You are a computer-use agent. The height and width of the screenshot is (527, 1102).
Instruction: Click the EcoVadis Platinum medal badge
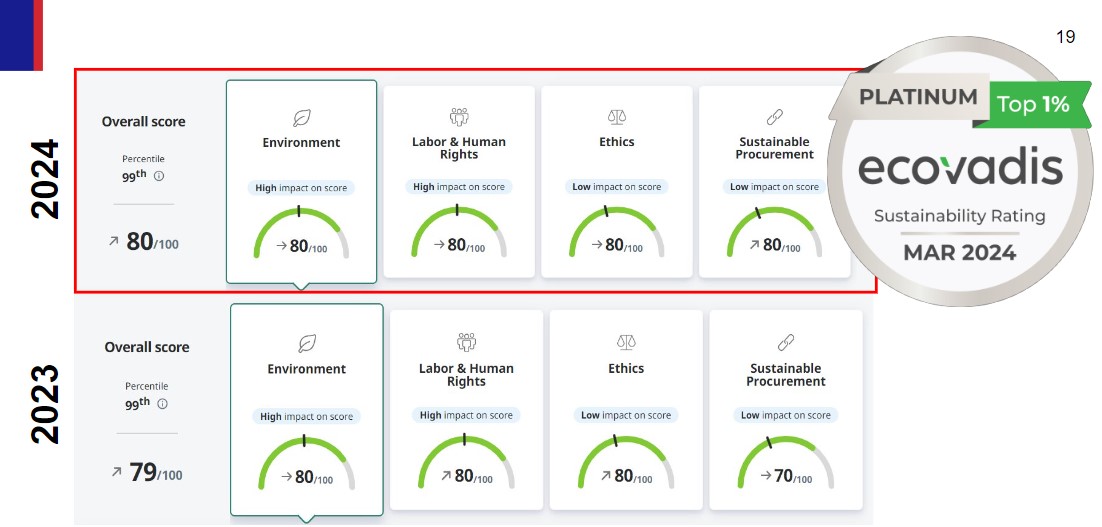[x=960, y=171]
